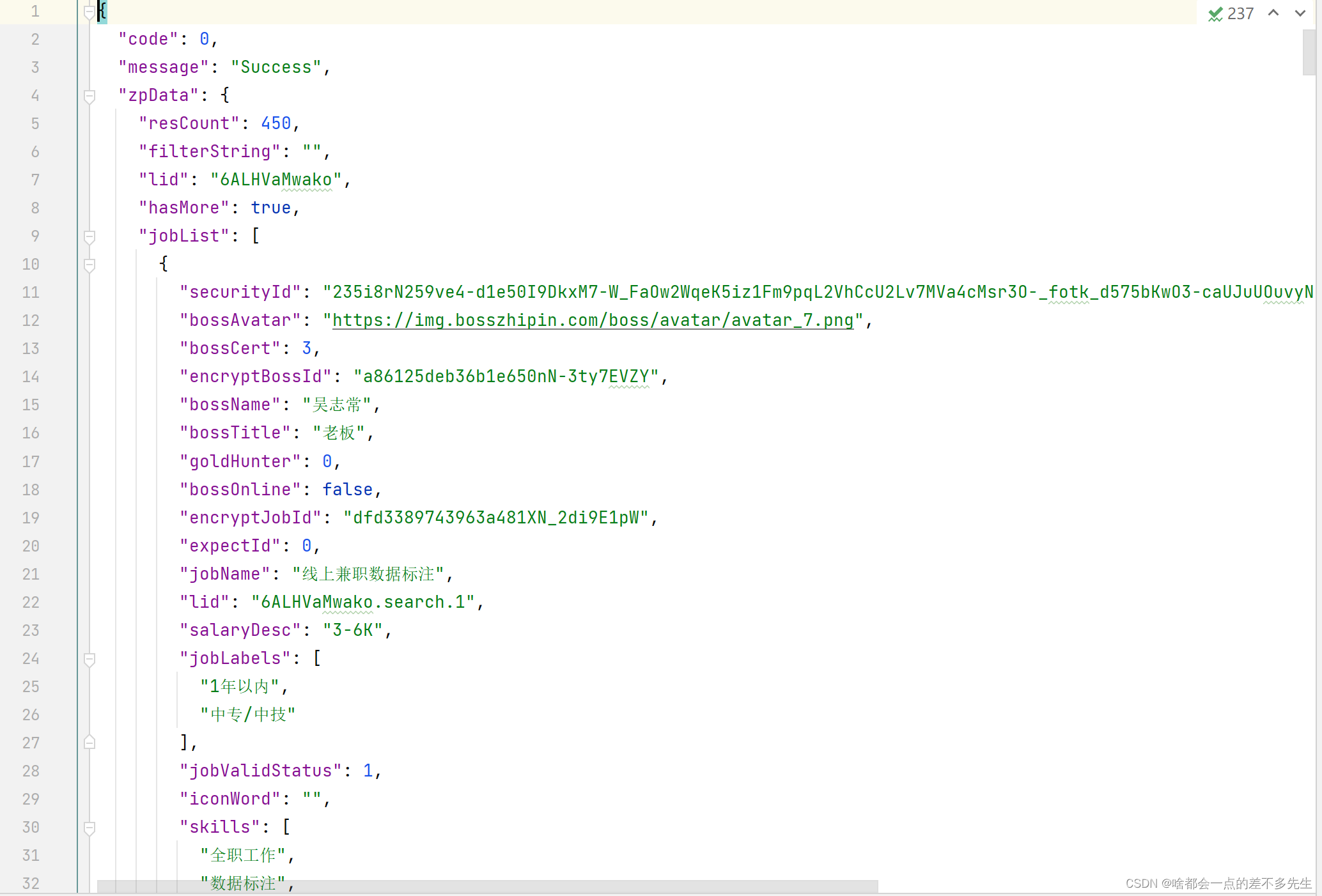The width and height of the screenshot is (1322, 896).
Task: Toggle line 30 skills array collapse
Action: point(89,827)
